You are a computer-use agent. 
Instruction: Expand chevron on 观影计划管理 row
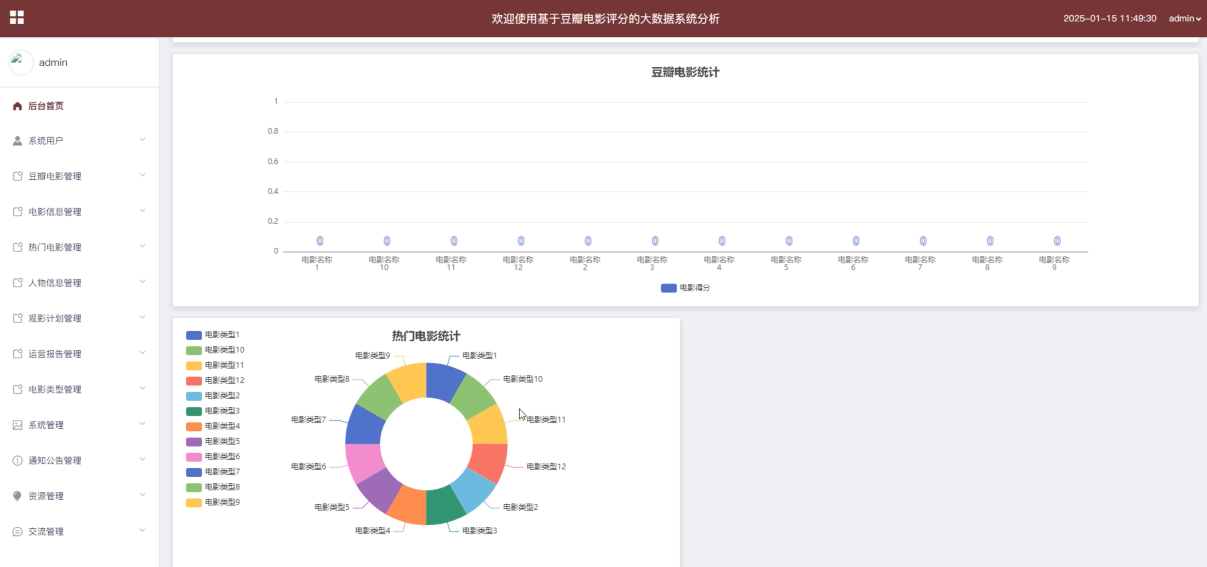[x=142, y=317]
